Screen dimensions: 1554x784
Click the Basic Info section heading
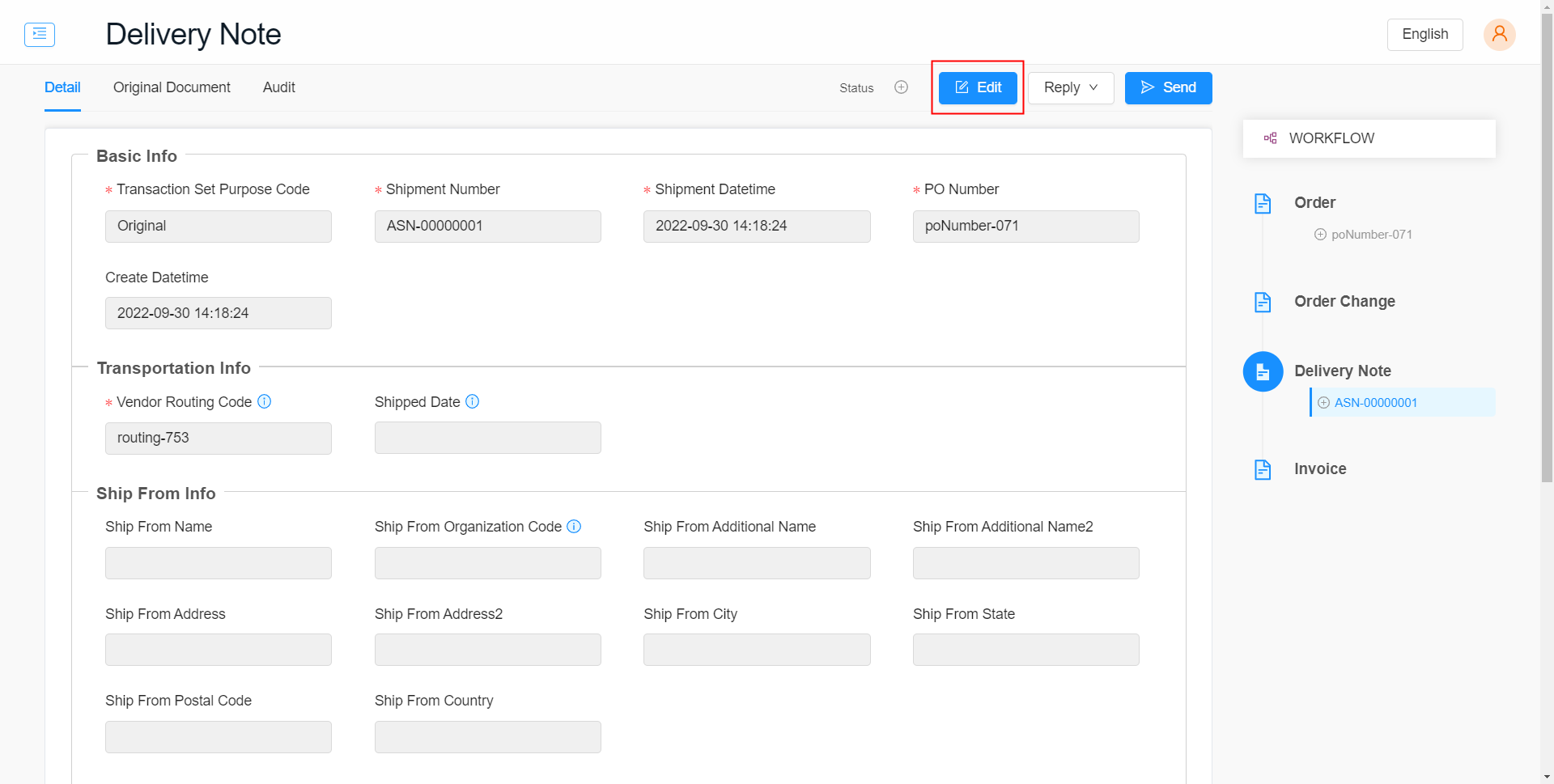[x=137, y=156]
